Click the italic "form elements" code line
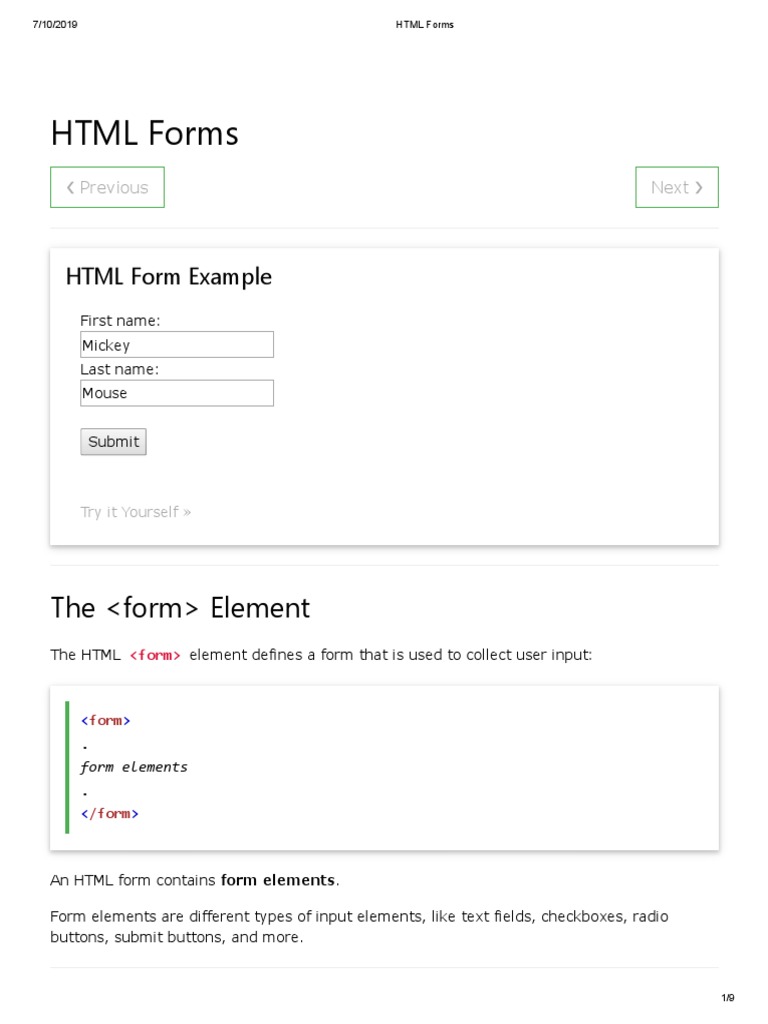Image resolution: width=768 pixels, height=1024 pixels. click(x=134, y=767)
